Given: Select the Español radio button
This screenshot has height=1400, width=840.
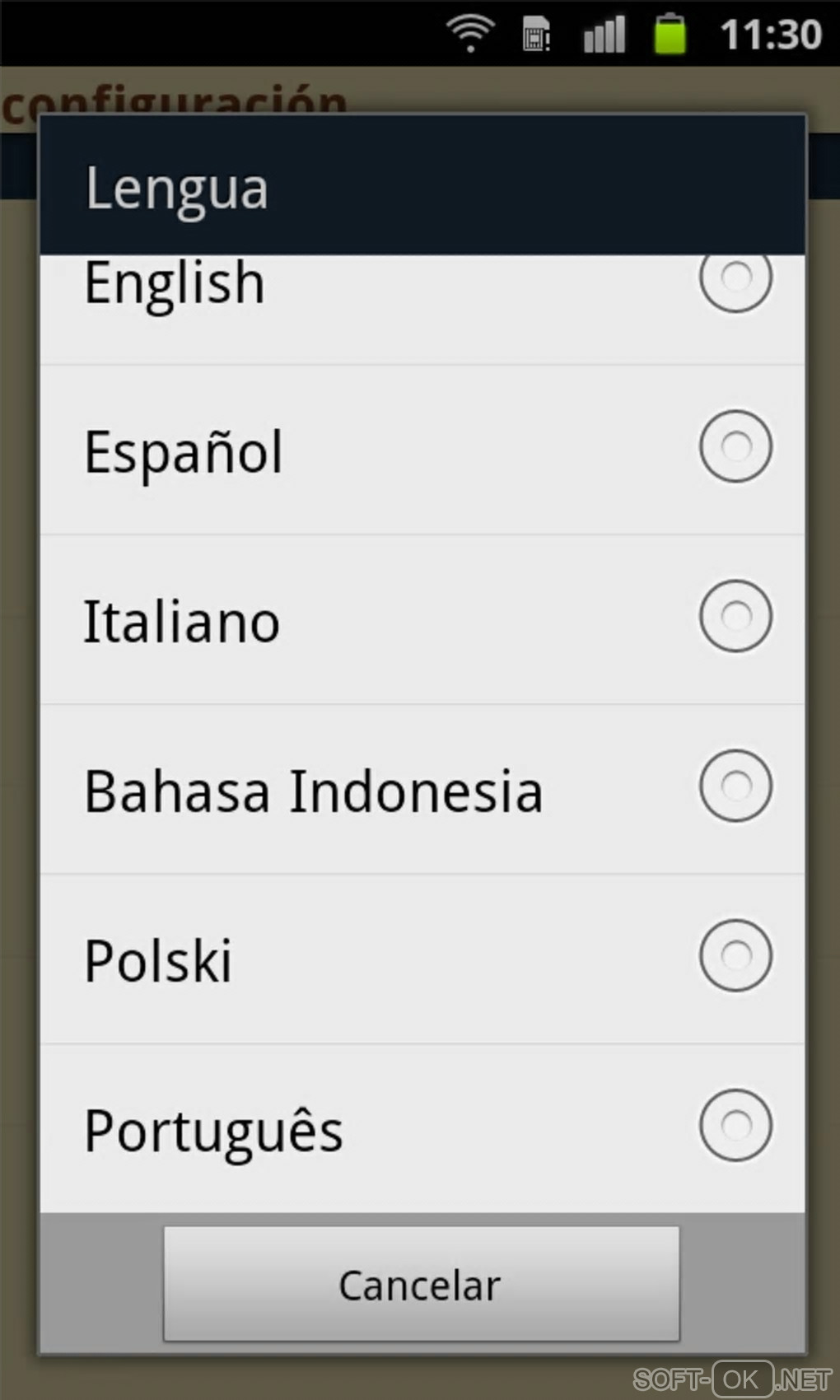Looking at the screenshot, I should [x=735, y=446].
